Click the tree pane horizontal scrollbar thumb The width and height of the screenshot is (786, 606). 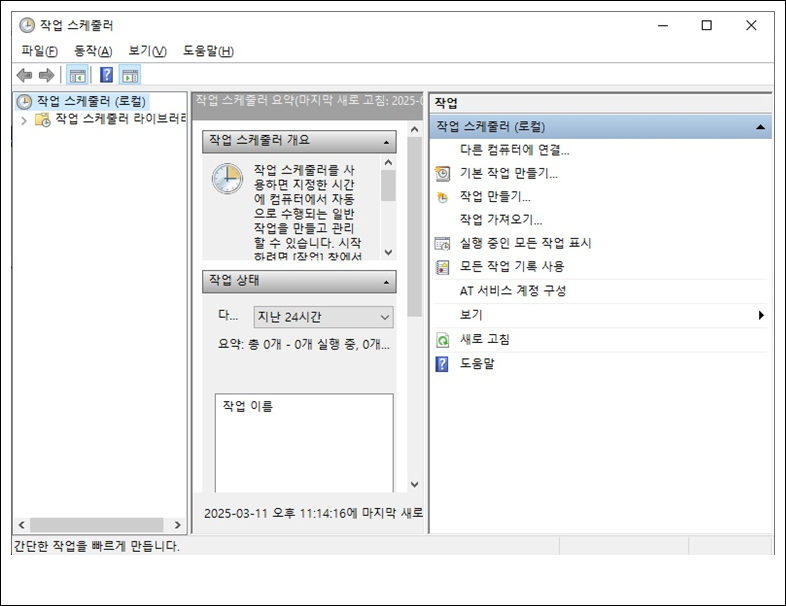(x=97, y=525)
